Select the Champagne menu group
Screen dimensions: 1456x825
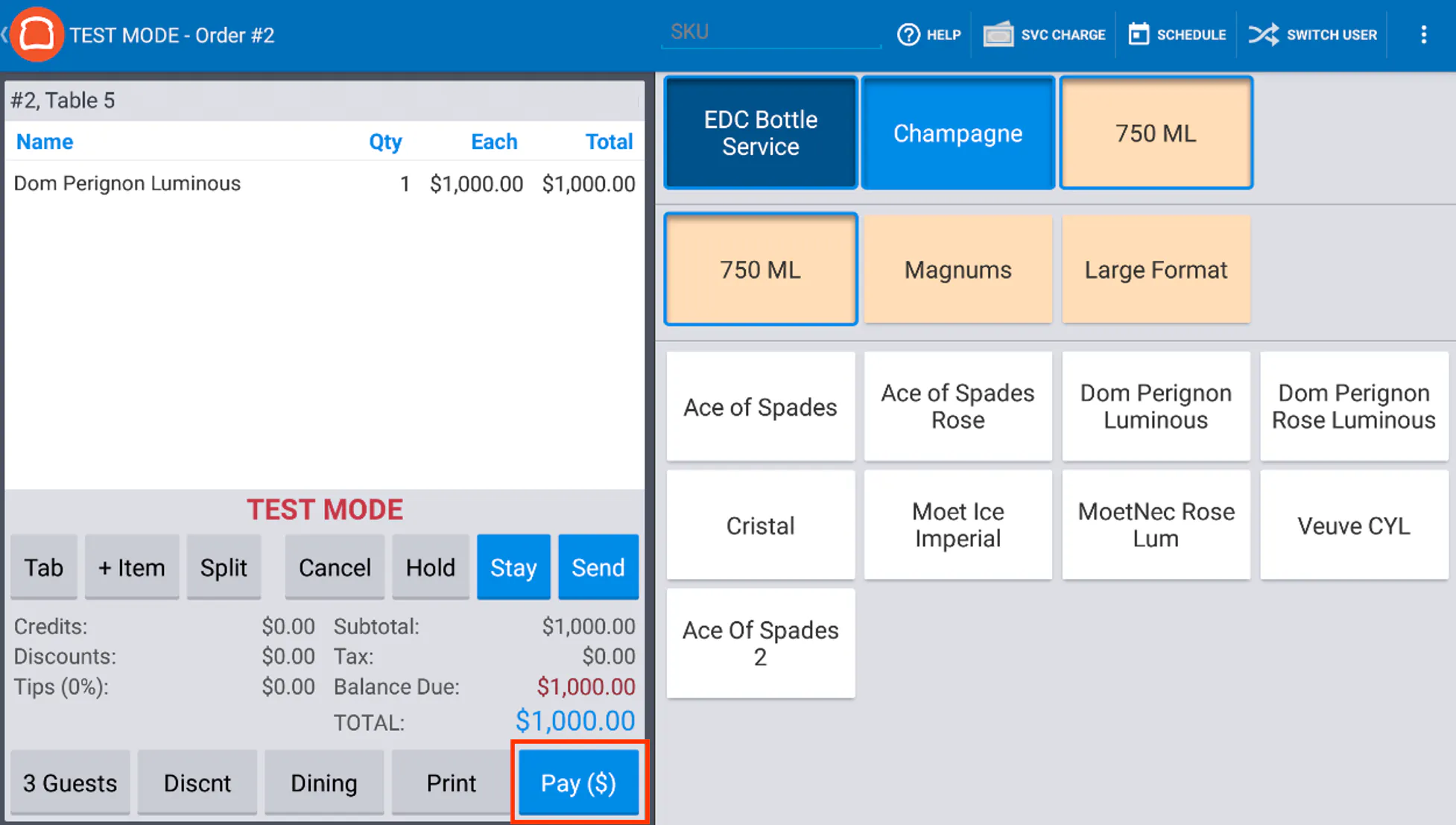pos(958,133)
